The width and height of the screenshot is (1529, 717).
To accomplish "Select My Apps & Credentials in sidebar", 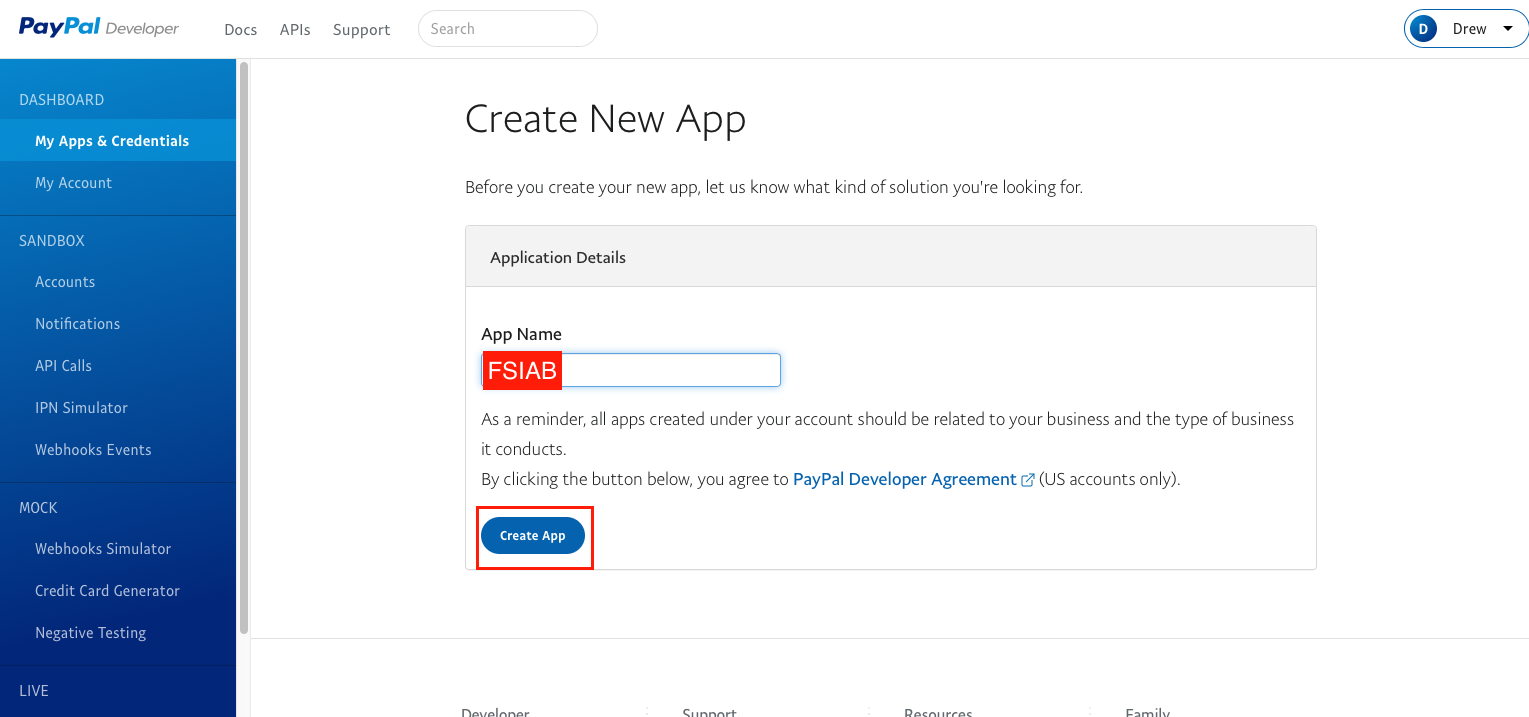I will 118,141.
